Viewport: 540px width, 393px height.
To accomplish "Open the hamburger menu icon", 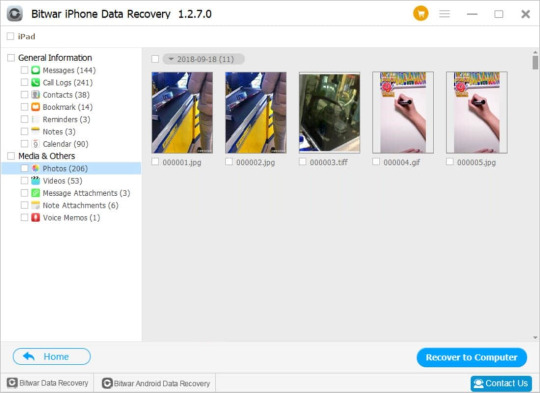I will tap(444, 14).
